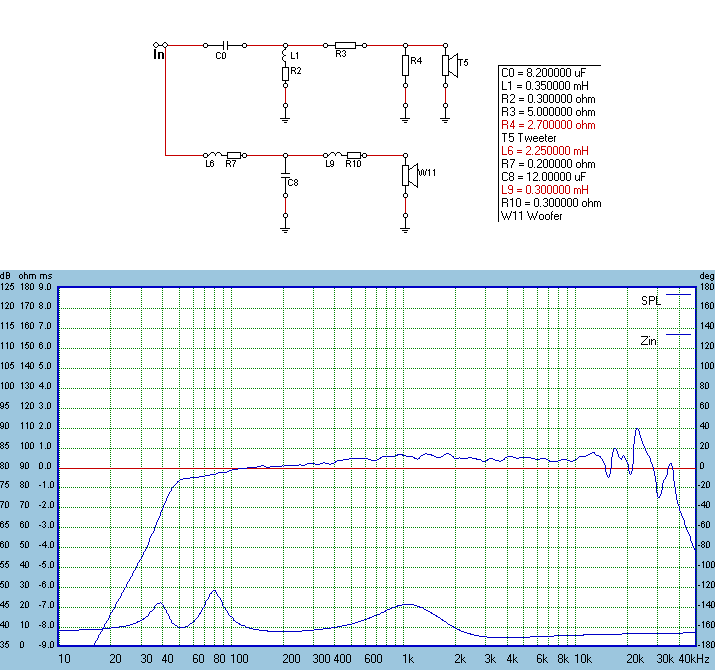The image size is (715, 670).
Task: Click the Zin legend line sample
Action: tap(679, 335)
